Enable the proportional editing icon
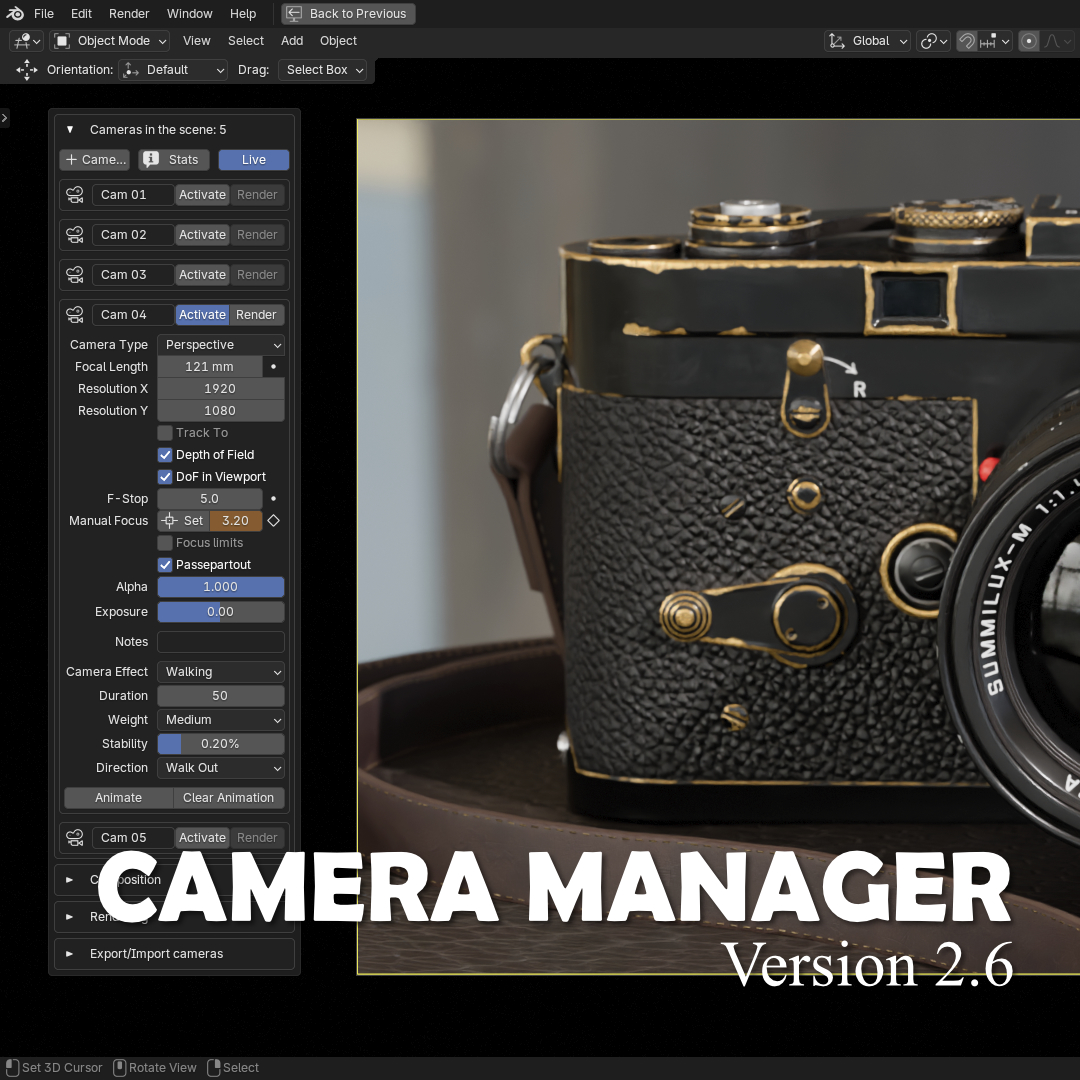The width and height of the screenshot is (1080, 1080). [1029, 41]
